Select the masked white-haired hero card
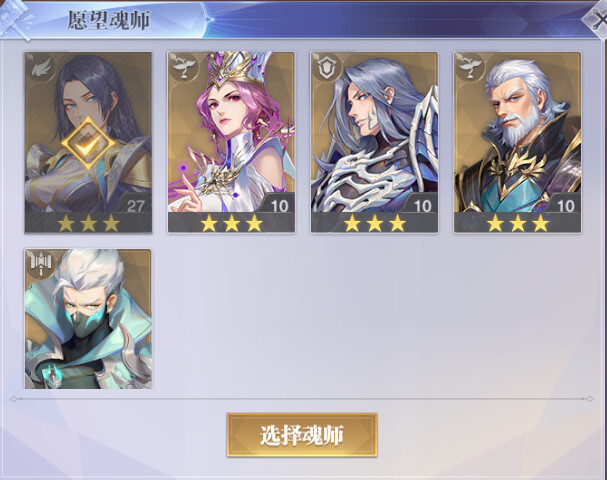Image resolution: width=607 pixels, height=480 pixels. [x=88, y=319]
